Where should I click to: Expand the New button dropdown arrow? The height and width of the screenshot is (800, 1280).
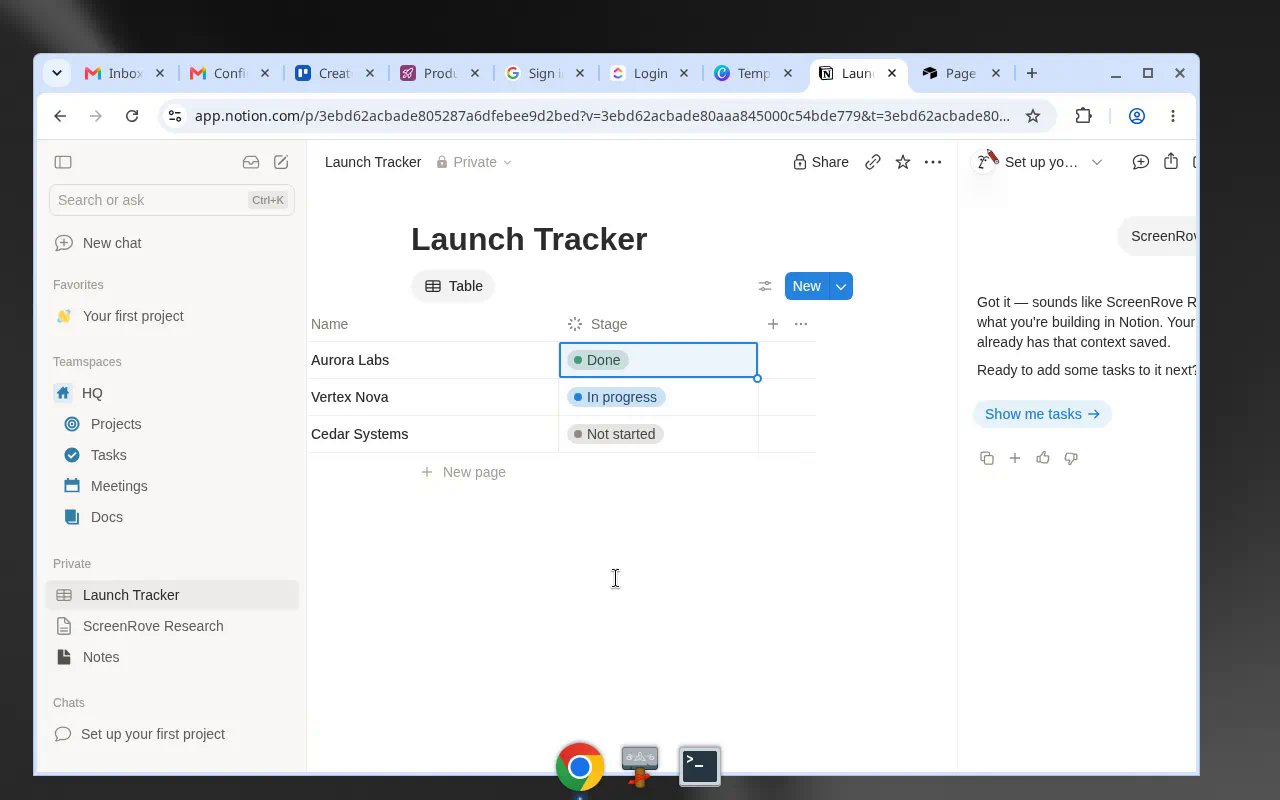pyautogui.click(x=841, y=286)
